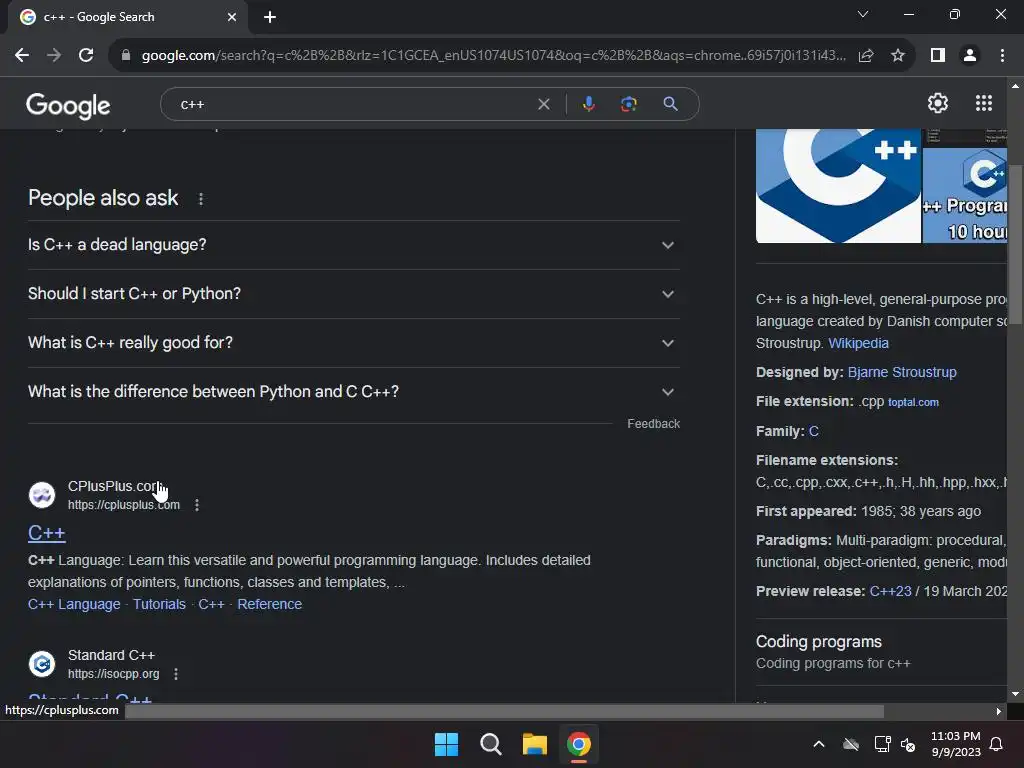This screenshot has width=1024, height=768.
Task: Reload the page with refresh icon
Action: click(86, 56)
